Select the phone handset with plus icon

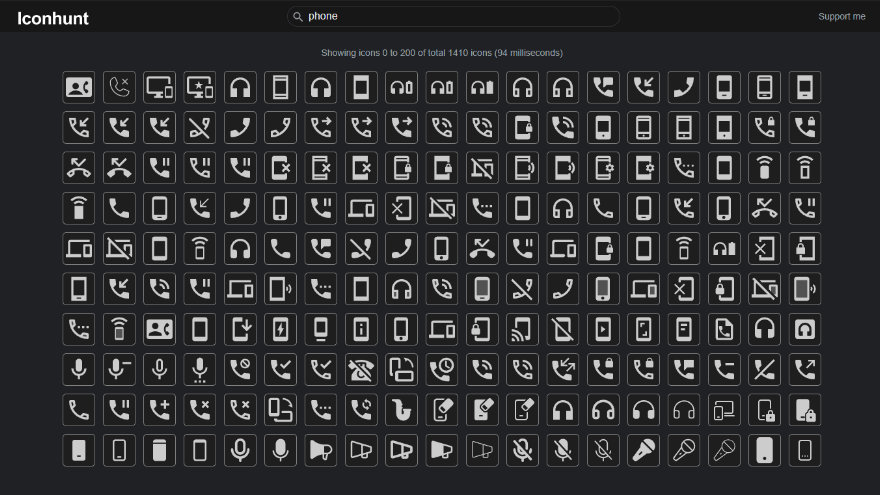click(x=159, y=409)
